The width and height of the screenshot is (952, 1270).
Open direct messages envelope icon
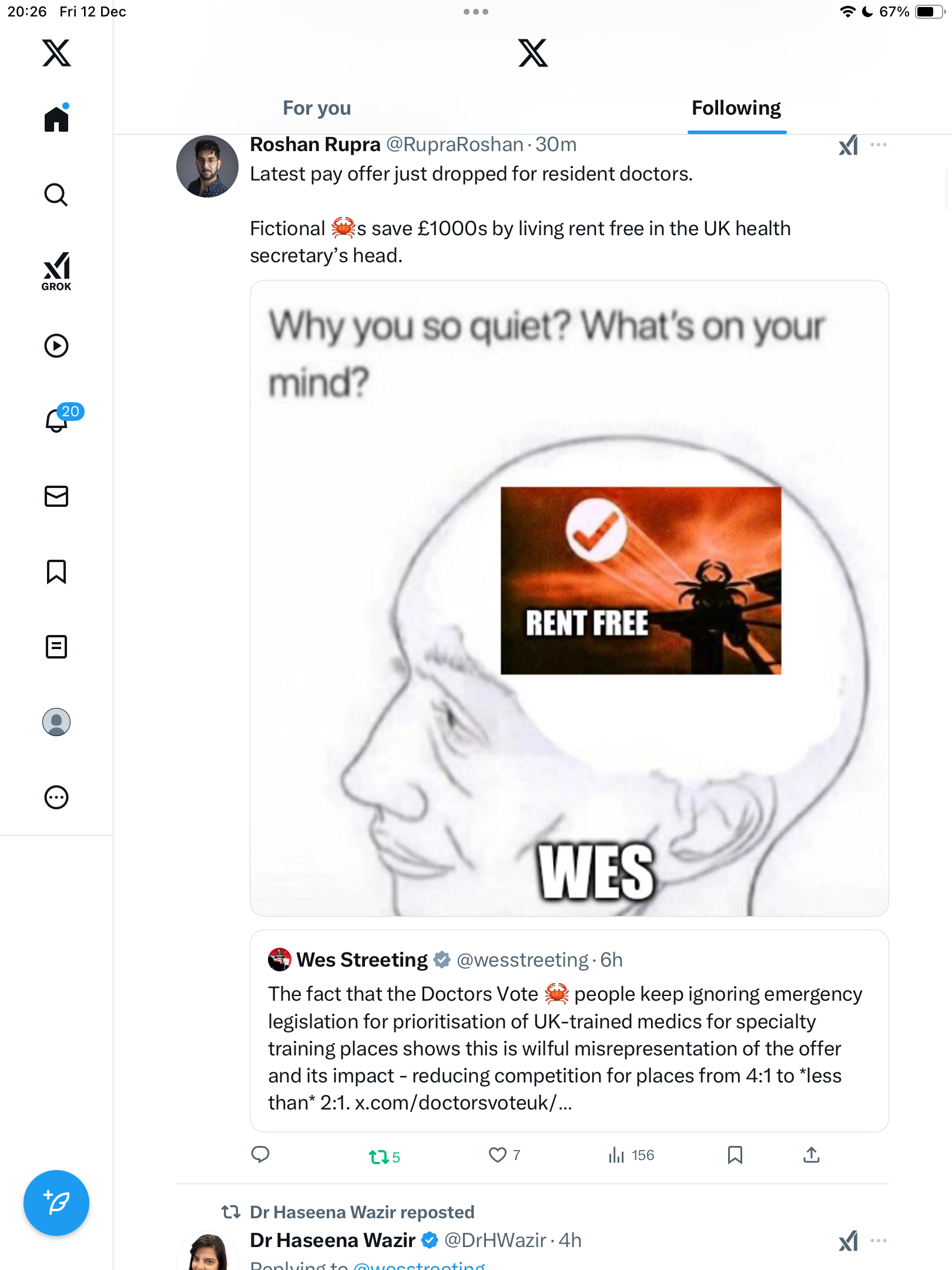pyautogui.click(x=56, y=496)
